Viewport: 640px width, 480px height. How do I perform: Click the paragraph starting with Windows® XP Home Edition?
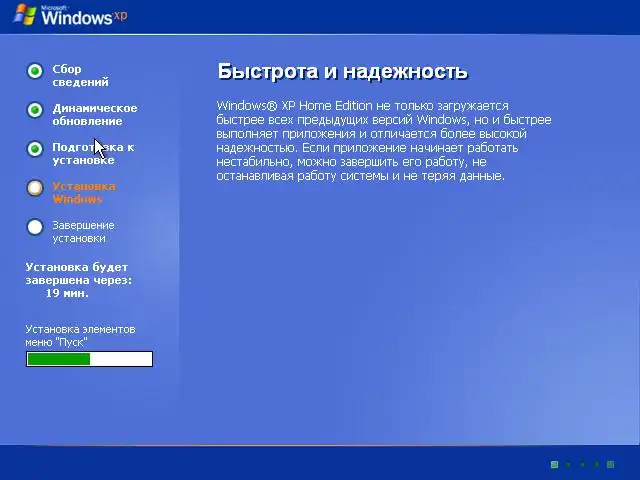tap(384, 141)
